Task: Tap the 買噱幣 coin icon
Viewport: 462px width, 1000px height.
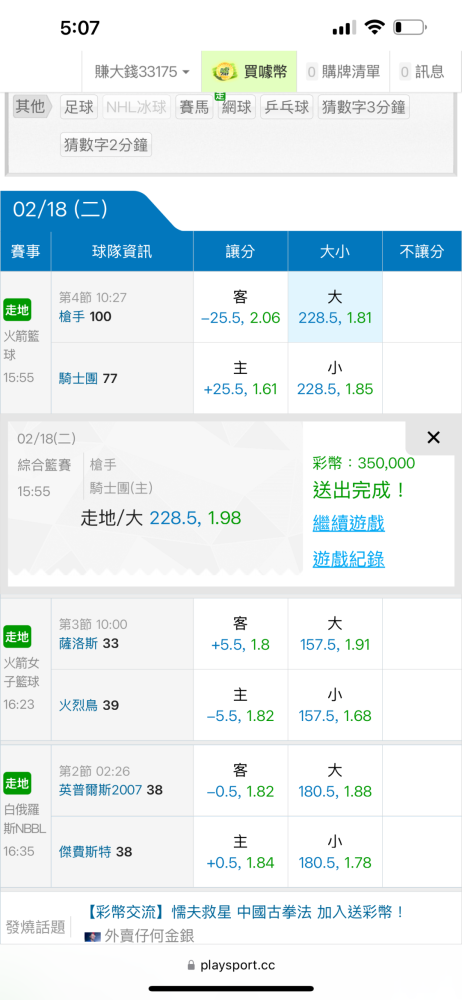Action: click(x=225, y=71)
